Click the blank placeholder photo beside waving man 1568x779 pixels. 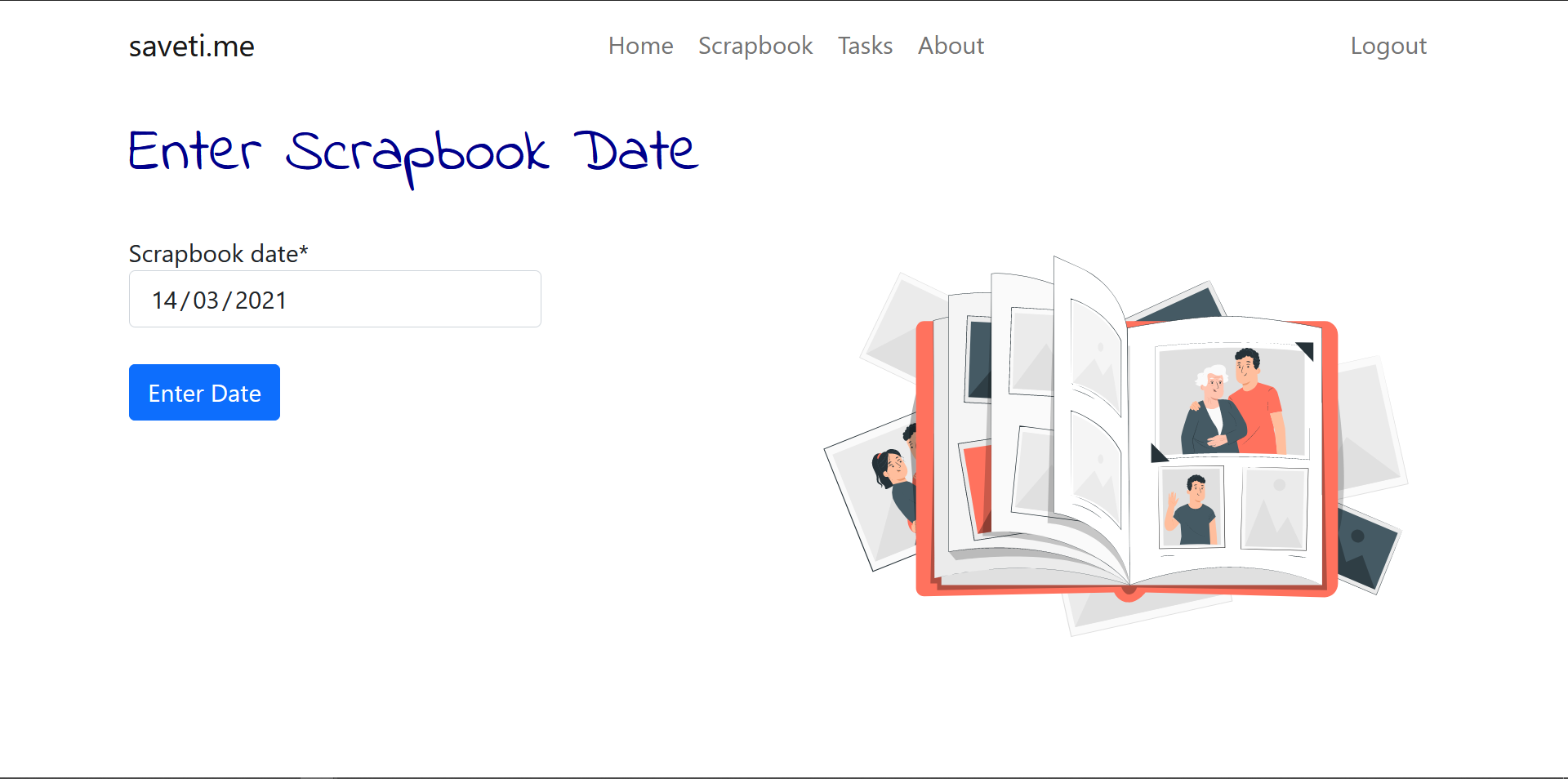point(1274,509)
